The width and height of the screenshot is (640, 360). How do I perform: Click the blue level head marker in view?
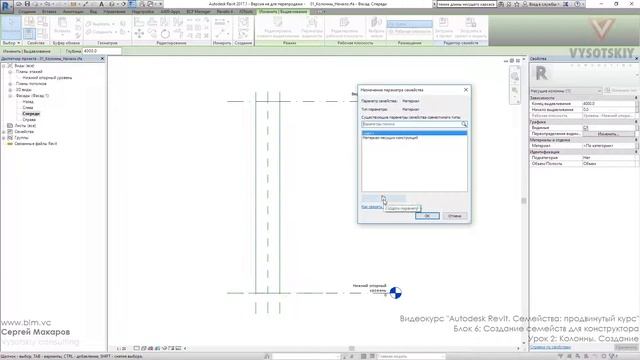click(x=395, y=293)
